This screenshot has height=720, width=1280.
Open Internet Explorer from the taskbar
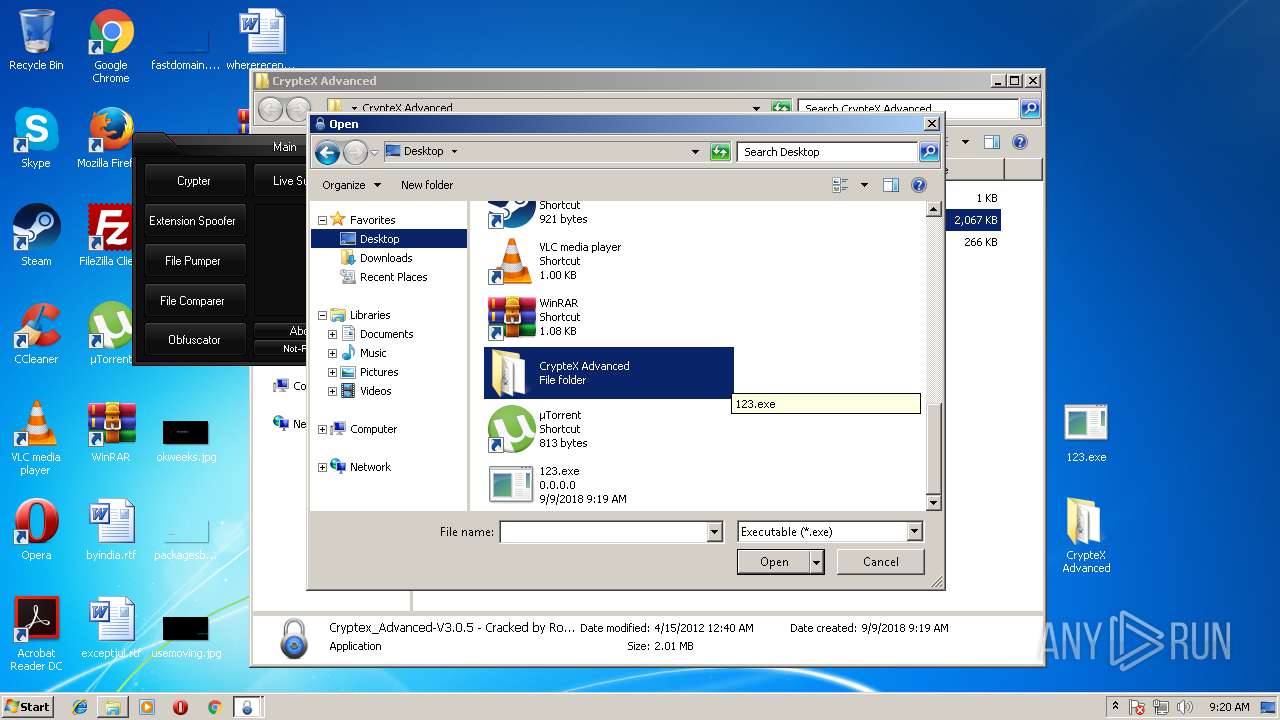[80, 707]
